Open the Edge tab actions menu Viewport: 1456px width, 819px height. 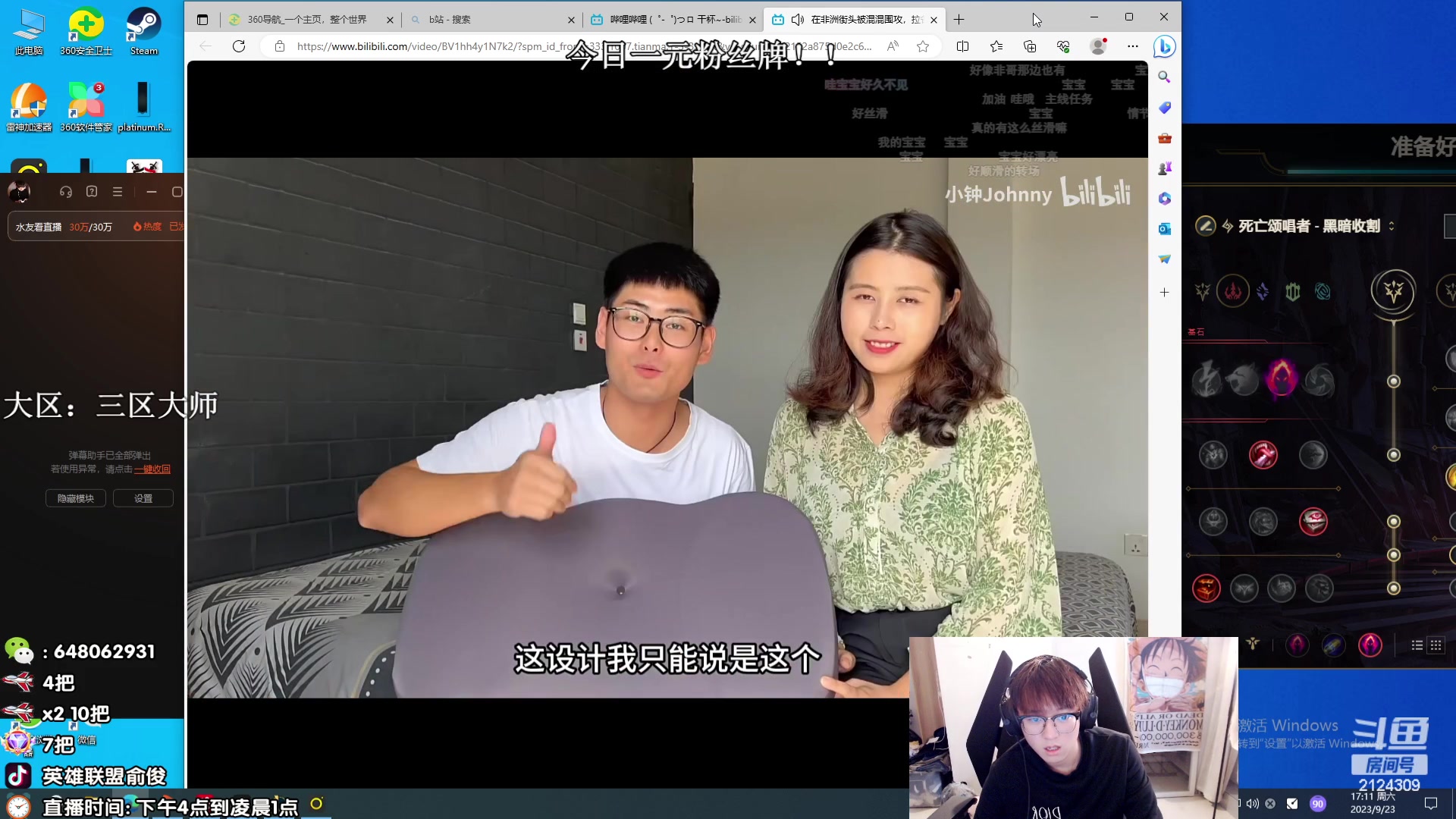(x=202, y=20)
